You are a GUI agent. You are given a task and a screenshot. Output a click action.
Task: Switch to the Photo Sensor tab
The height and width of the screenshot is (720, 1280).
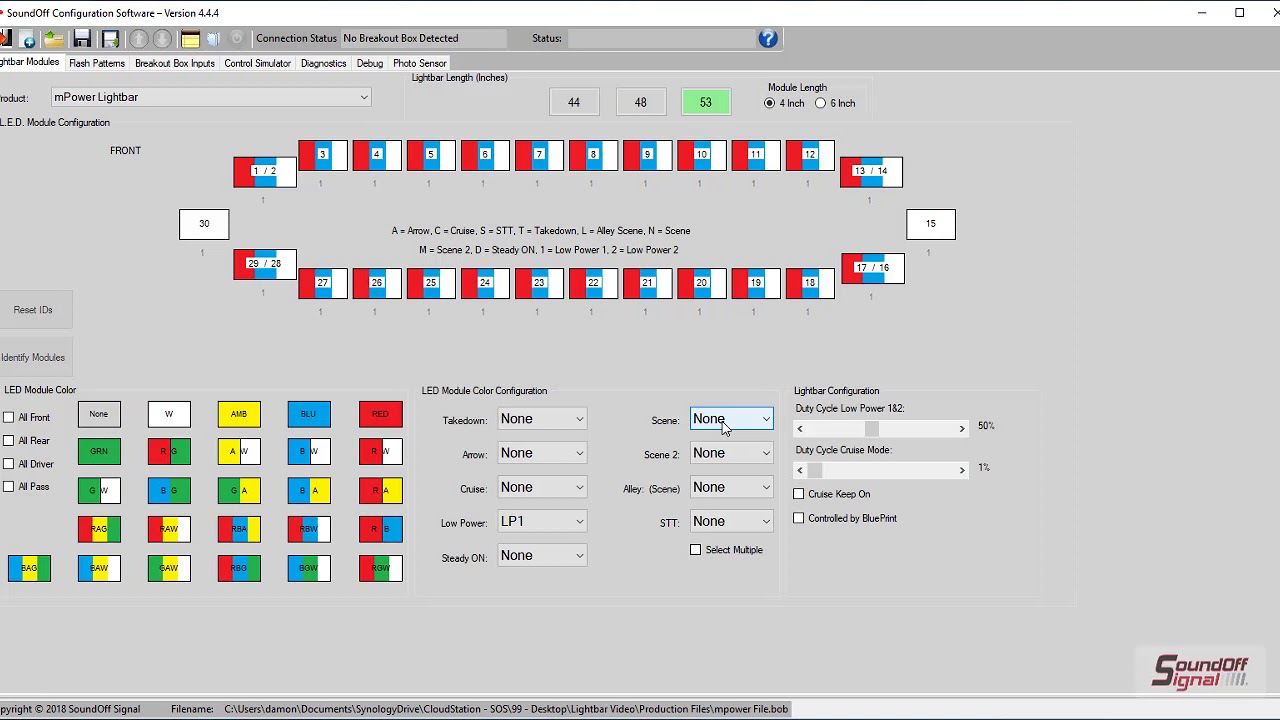pyautogui.click(x=419, y=63)
